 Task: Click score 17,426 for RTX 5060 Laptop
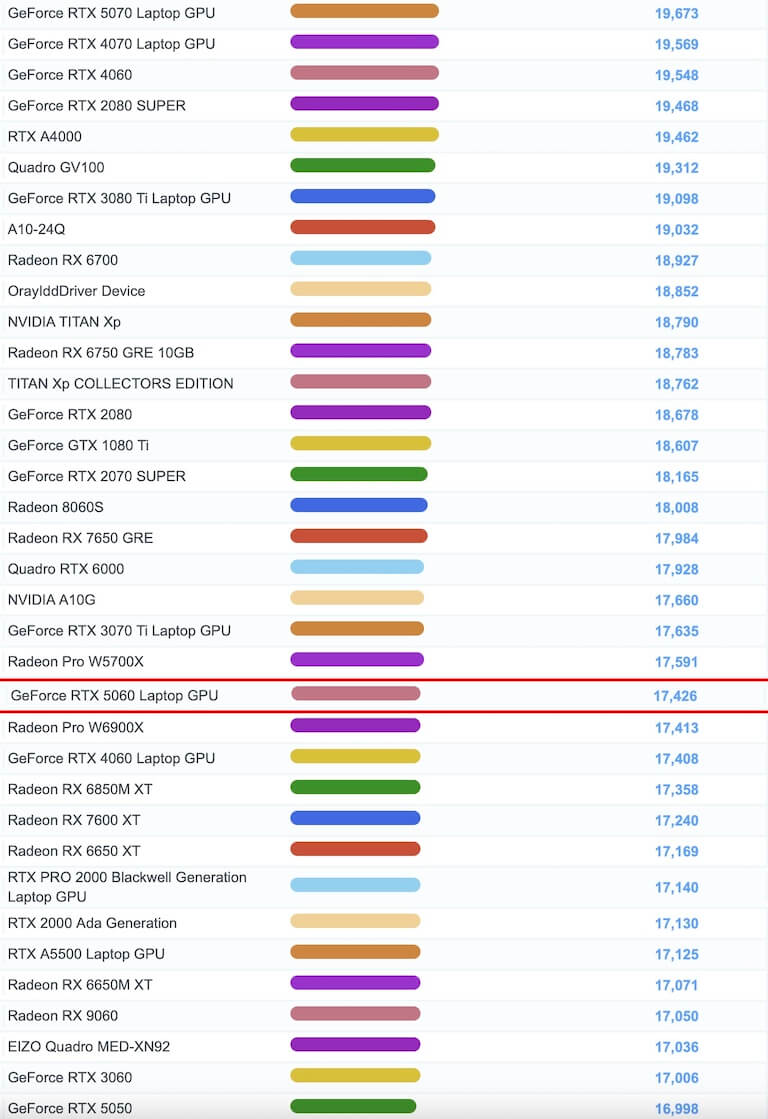point(675,696)
